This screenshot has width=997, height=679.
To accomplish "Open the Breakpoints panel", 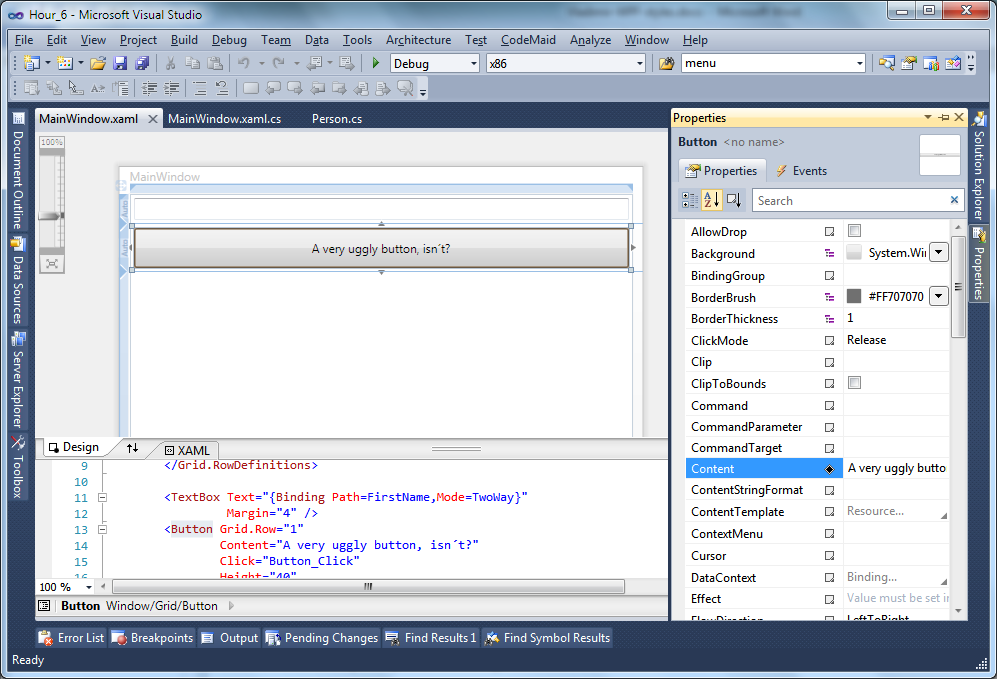I will click(x=153, y=638).
